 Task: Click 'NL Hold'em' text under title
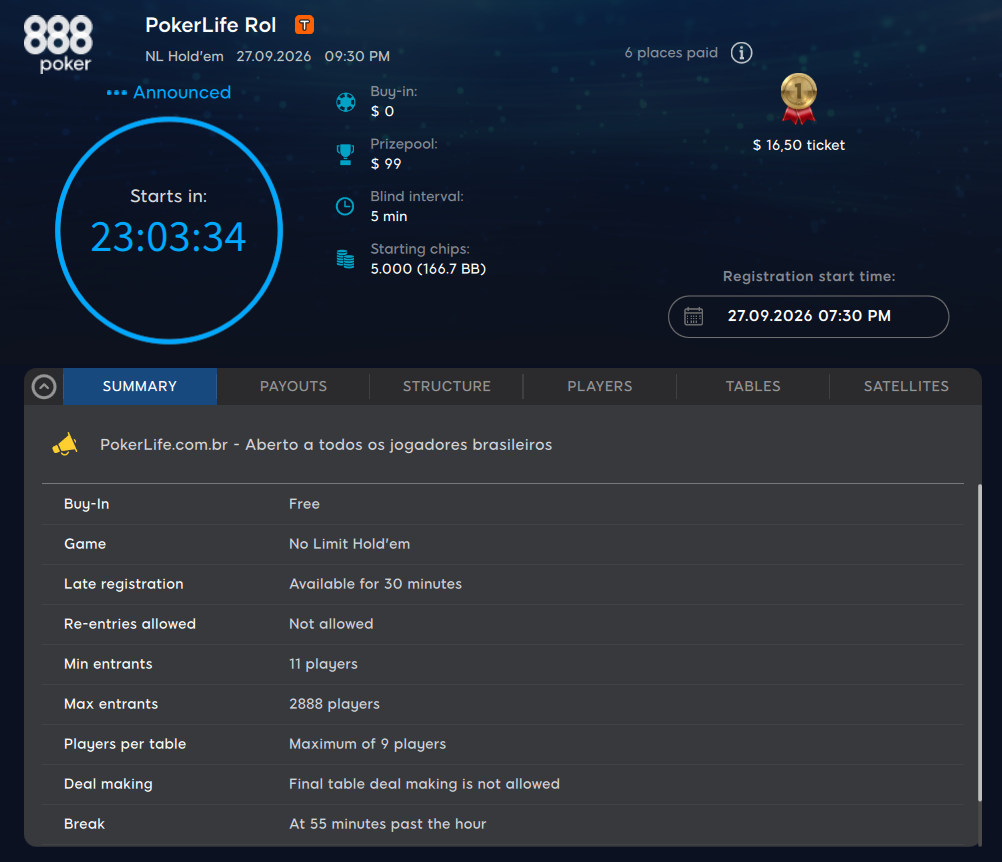pos(184,56)
